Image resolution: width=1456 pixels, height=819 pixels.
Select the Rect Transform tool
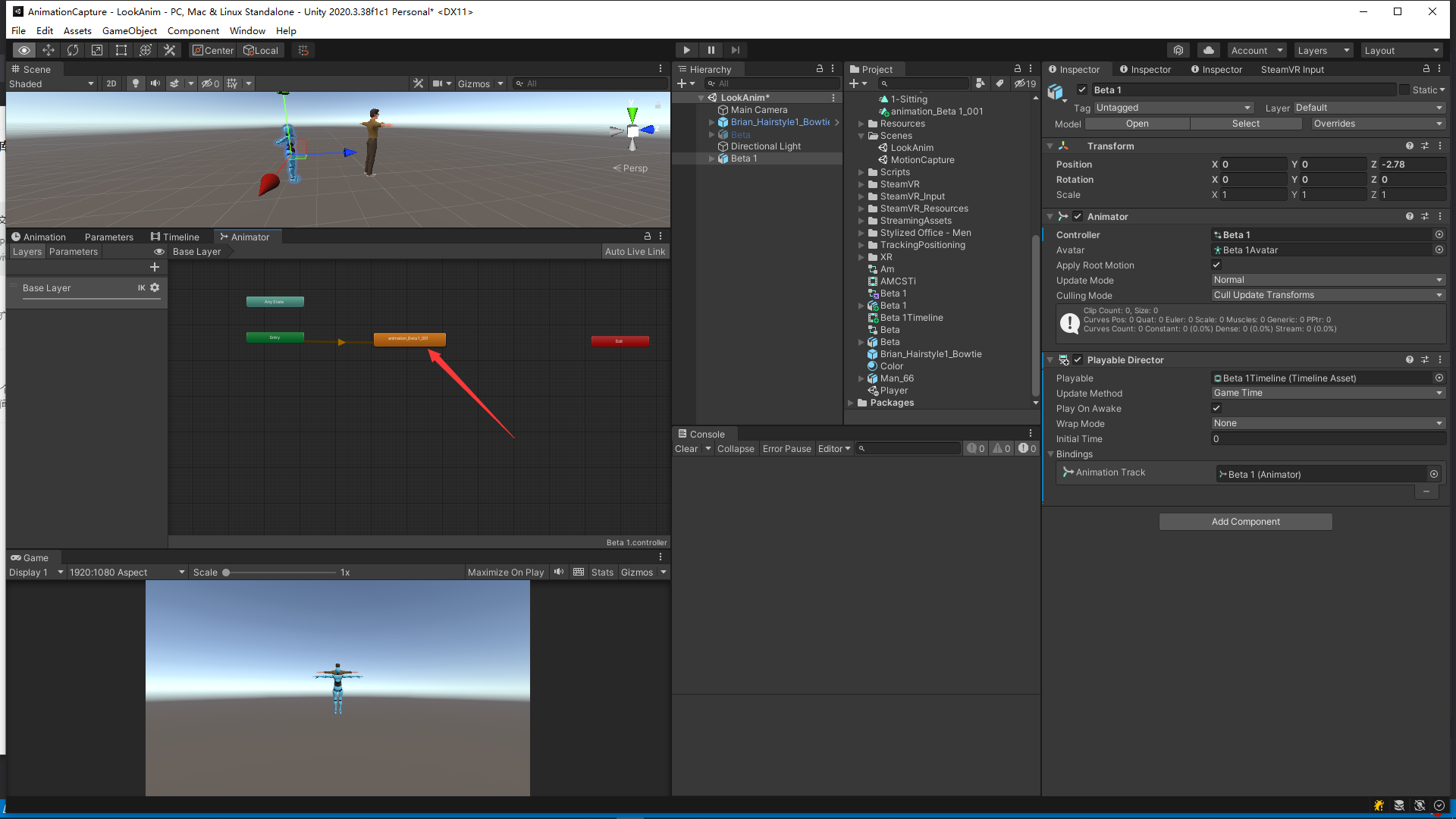[x=121, y=50]
